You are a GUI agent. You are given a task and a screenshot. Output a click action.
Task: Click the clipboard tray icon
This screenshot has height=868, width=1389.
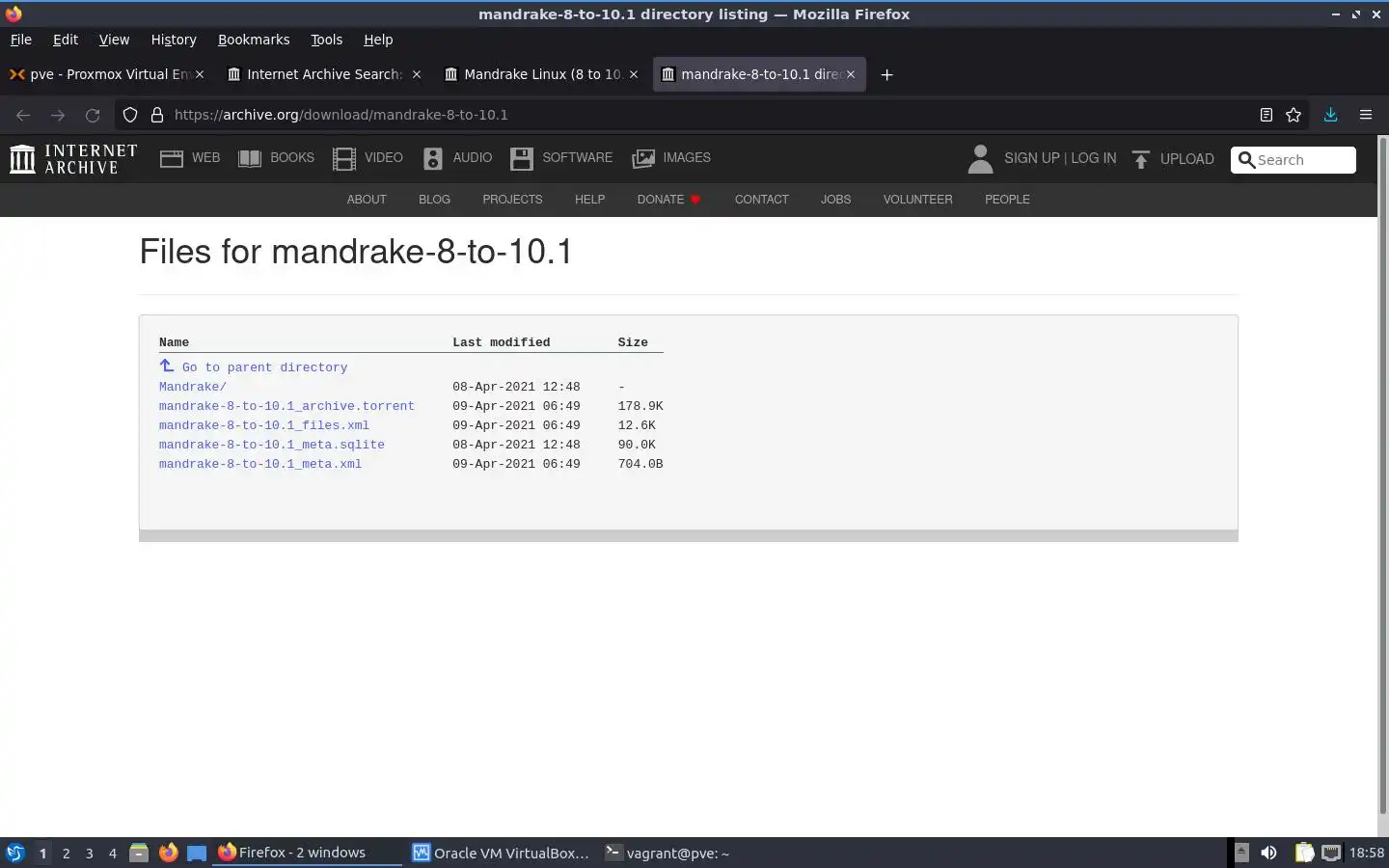1304,853
